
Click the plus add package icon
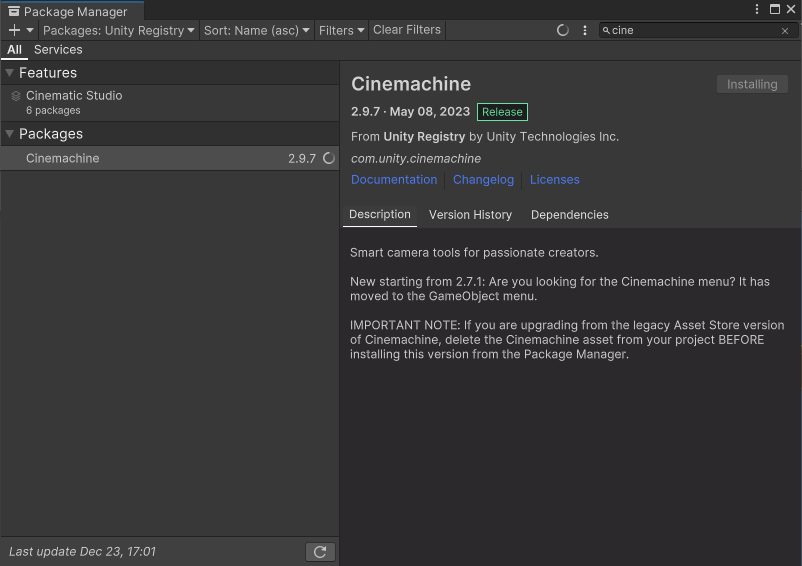point(14,30)
